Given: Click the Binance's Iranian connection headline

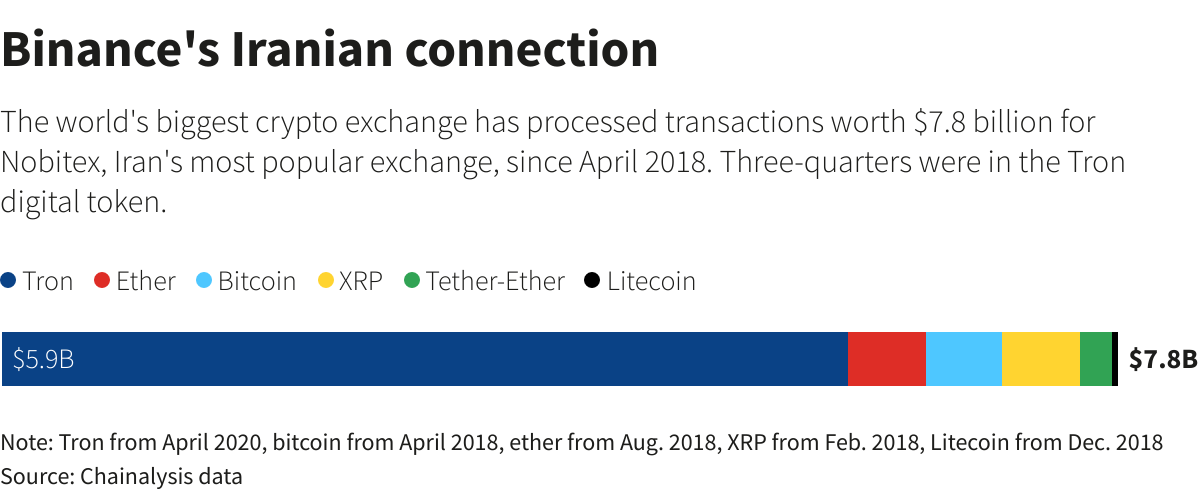Looking at the screenshot, I should pyautogui.click(x=330, y=49).
